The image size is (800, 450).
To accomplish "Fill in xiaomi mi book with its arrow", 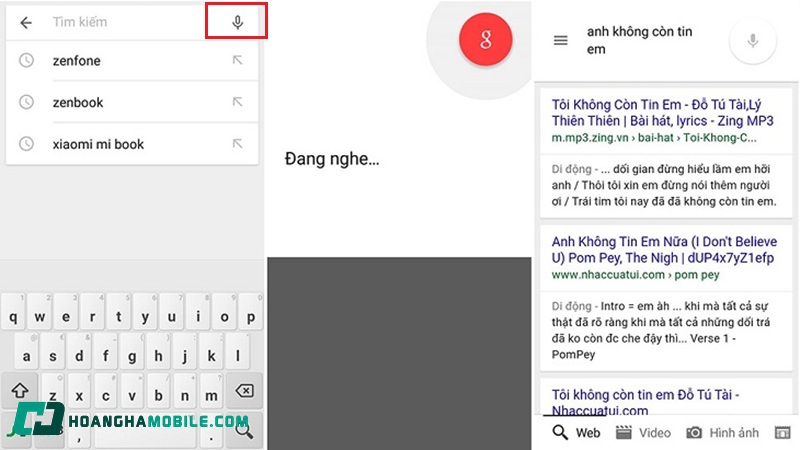I will pyautogui.click(x=237, y=144).
